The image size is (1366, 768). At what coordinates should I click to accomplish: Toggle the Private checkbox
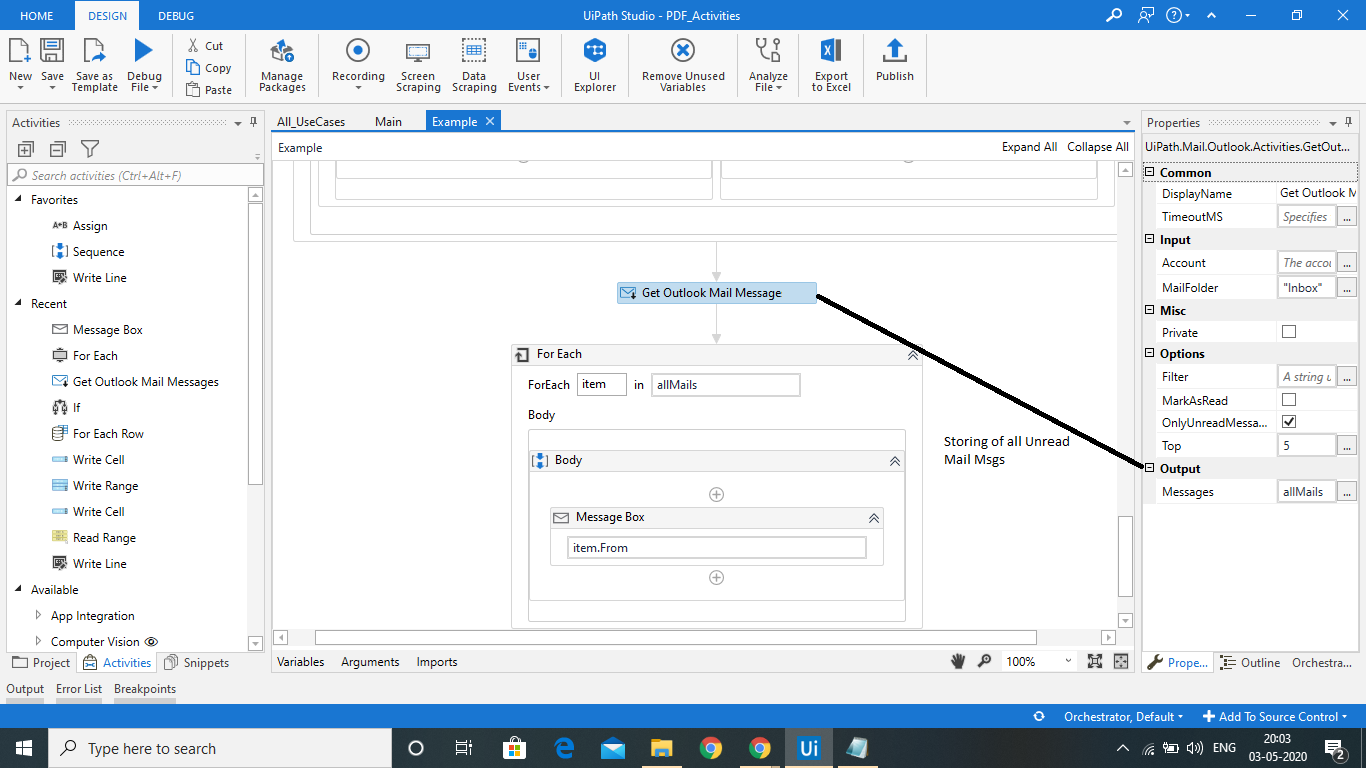(x=1289, y=332)
